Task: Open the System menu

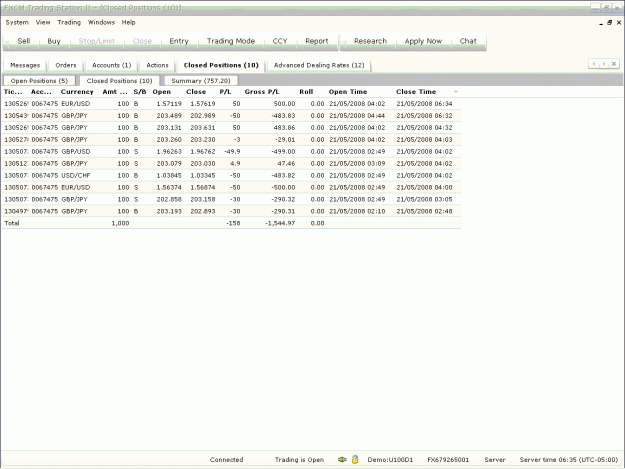Action: coord(17,22)
